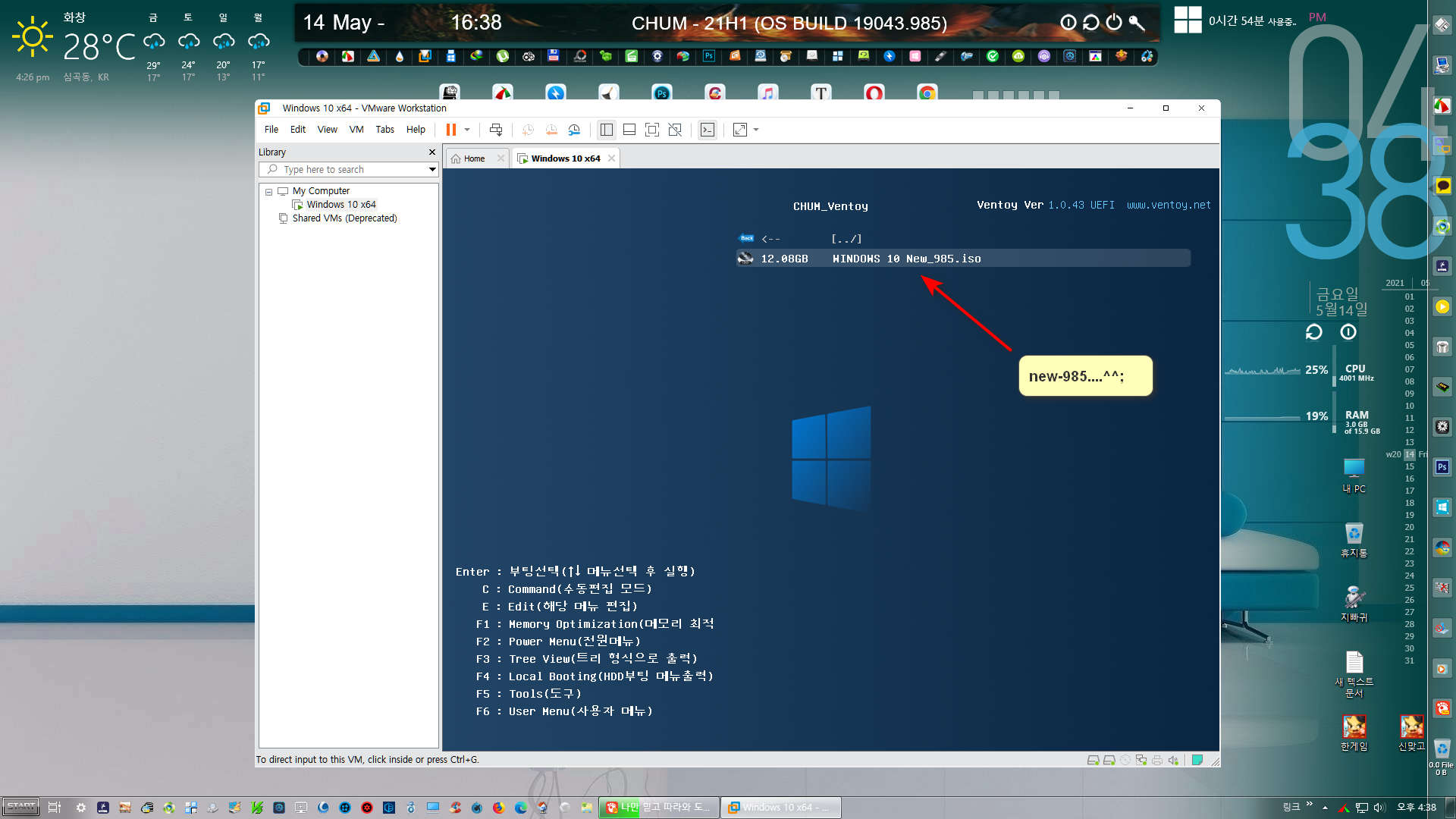
Task: Revert the VM to its previous snapshot
Action: [x=551, y=130]
